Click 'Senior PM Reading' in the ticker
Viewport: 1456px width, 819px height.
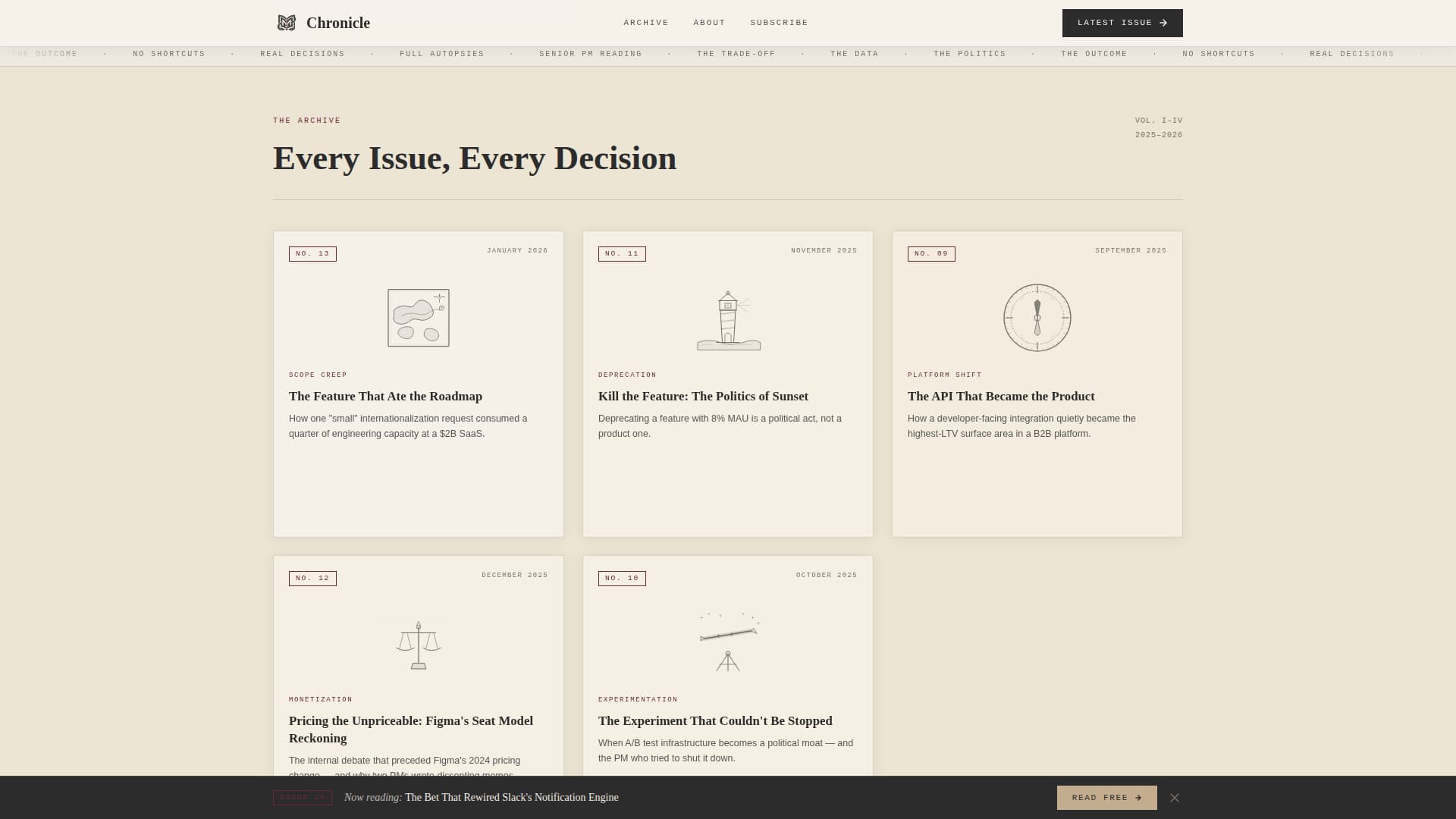pos(591,54)
